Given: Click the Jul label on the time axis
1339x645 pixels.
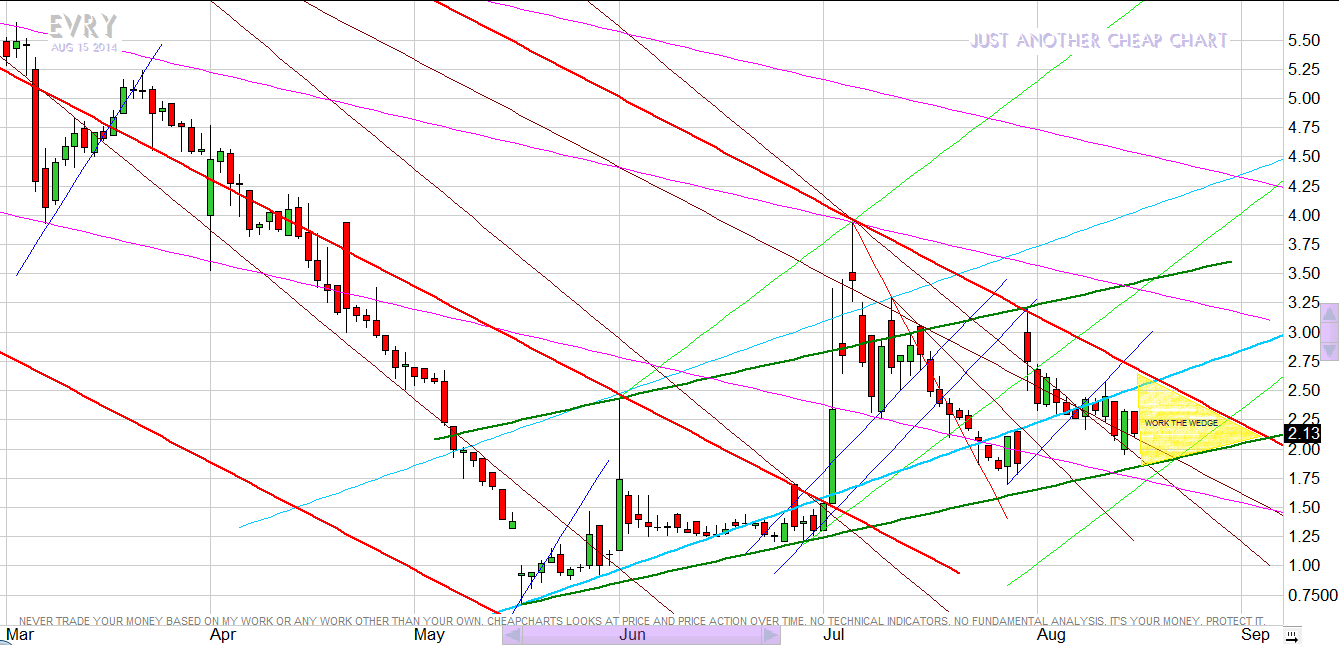Looking at the screenshot, I should 834,634.
